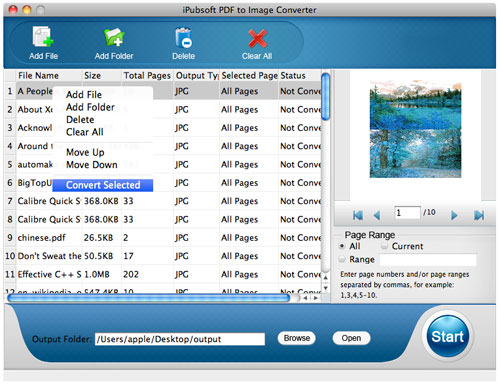The width and height of the screenshot is (500, 386).
Task: Go to the previous preview page
Action: tap(377, 215)
